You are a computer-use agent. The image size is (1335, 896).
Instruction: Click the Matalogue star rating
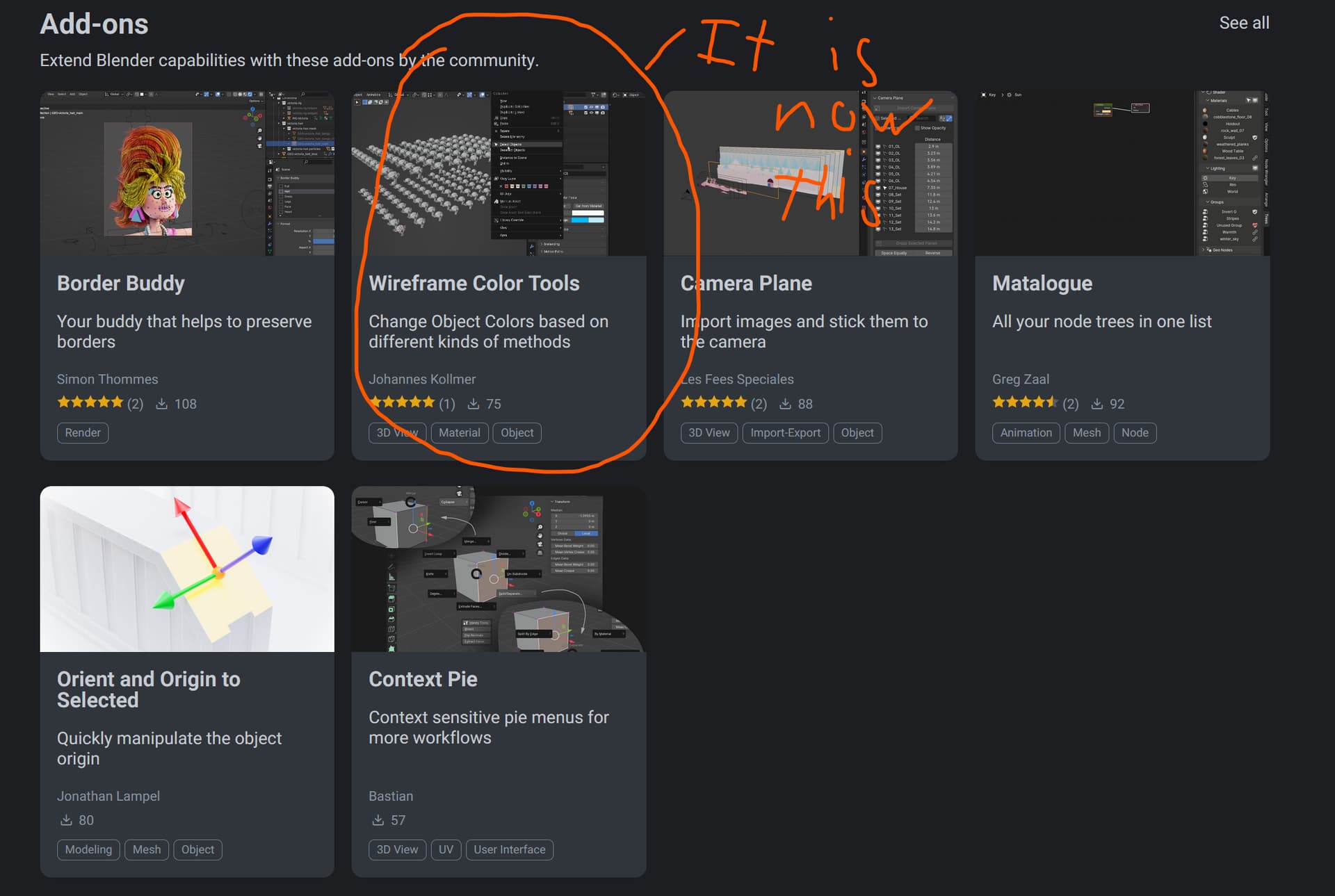1026,402
